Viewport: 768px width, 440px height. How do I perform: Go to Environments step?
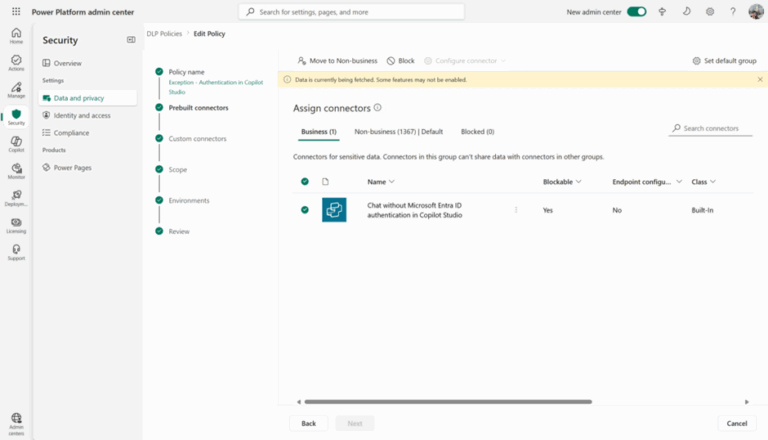click(189, 200)
